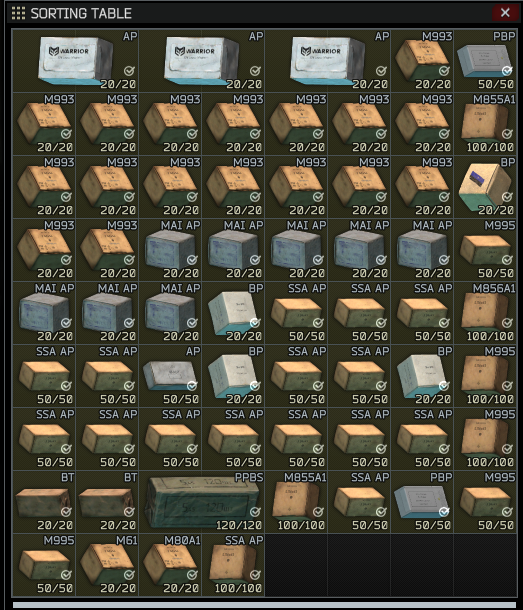Select the BP box between MAI AP and SSA AP

[233, 313]
